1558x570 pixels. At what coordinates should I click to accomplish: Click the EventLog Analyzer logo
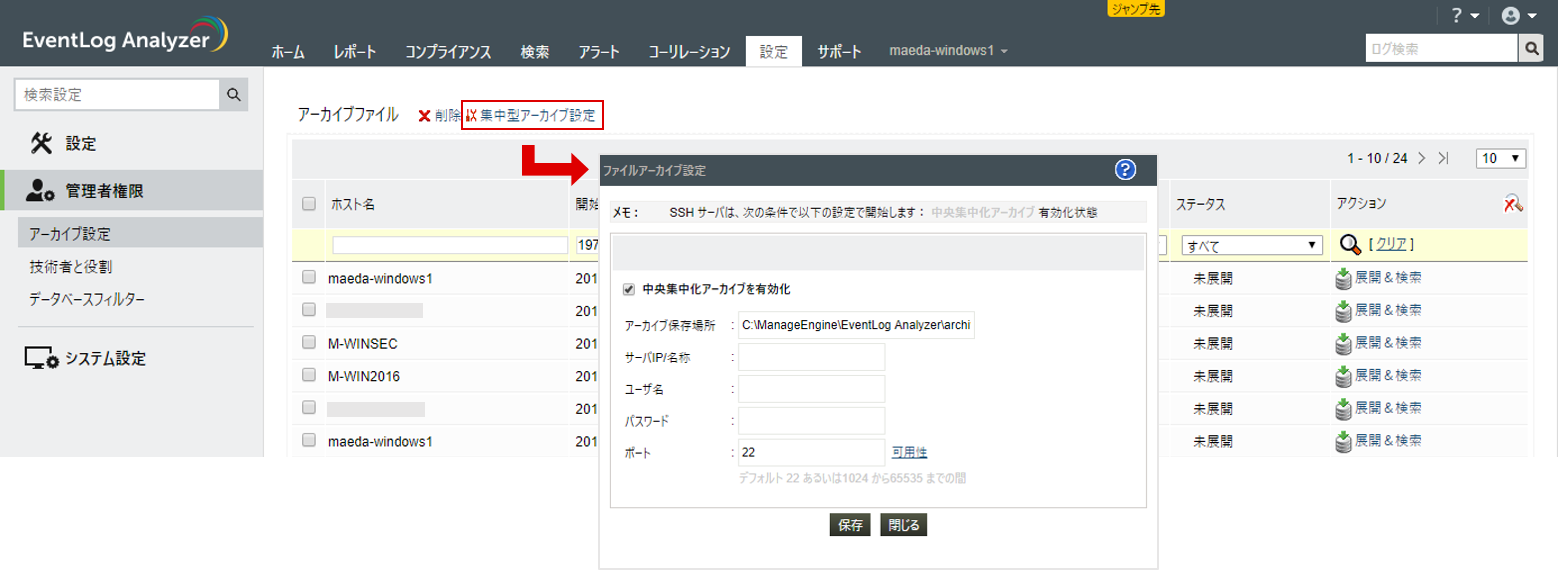(x=126, y=35)
